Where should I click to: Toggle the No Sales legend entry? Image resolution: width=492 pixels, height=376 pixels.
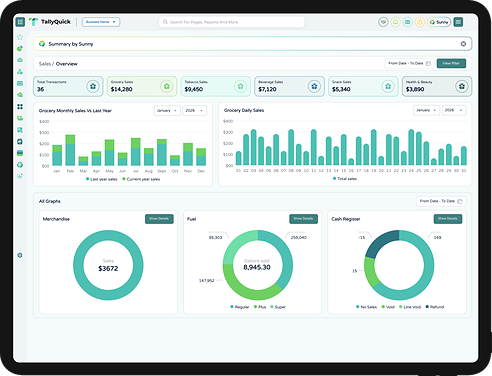366,307
